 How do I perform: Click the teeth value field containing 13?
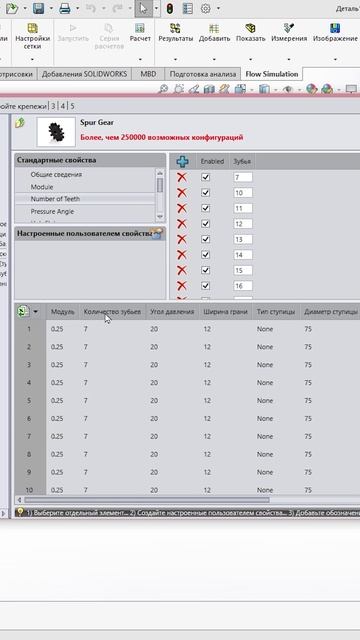tap(243, 239)
